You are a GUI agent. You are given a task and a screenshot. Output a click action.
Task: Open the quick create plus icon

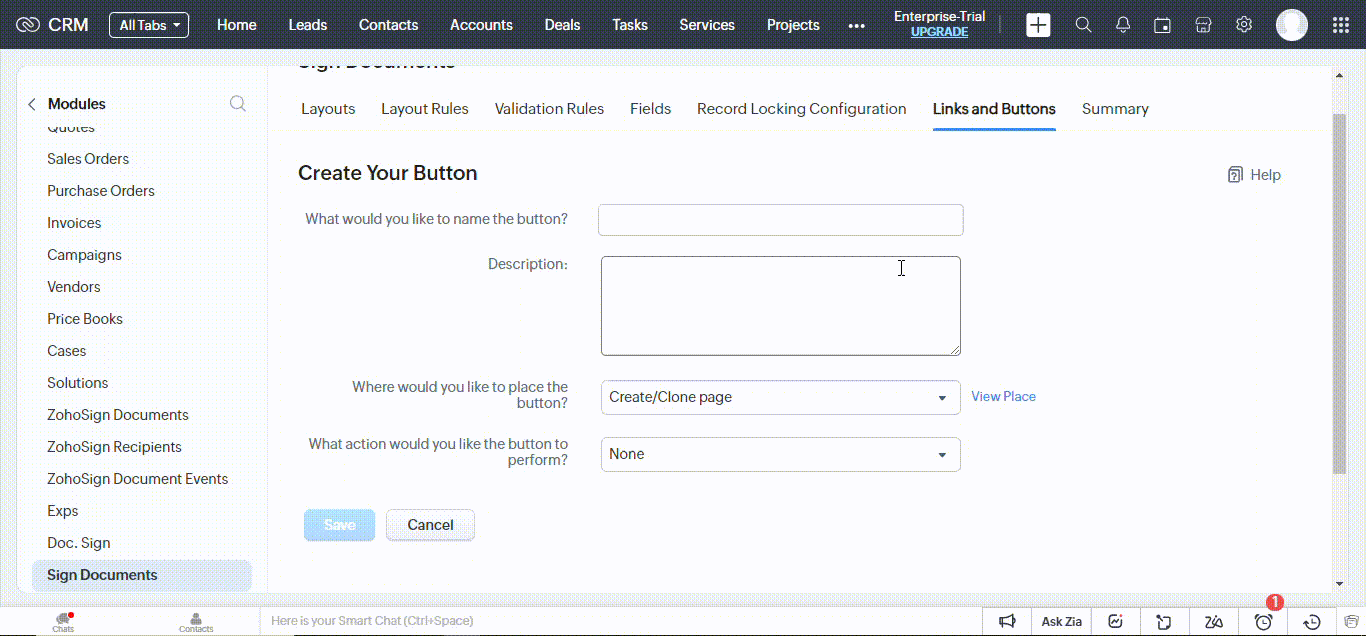[x=1038, y=24]
